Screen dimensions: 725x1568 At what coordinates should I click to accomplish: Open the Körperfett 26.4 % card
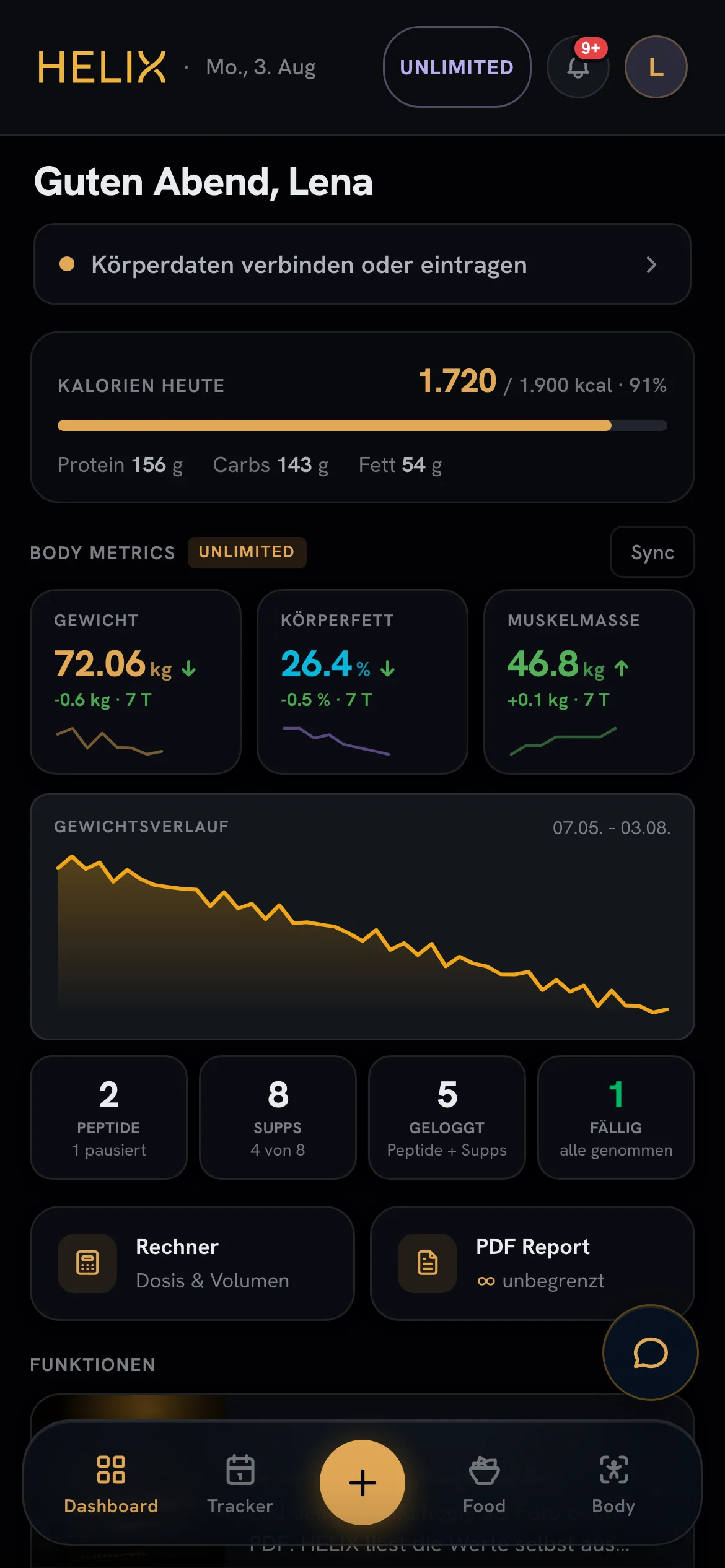tap(362, 681)
